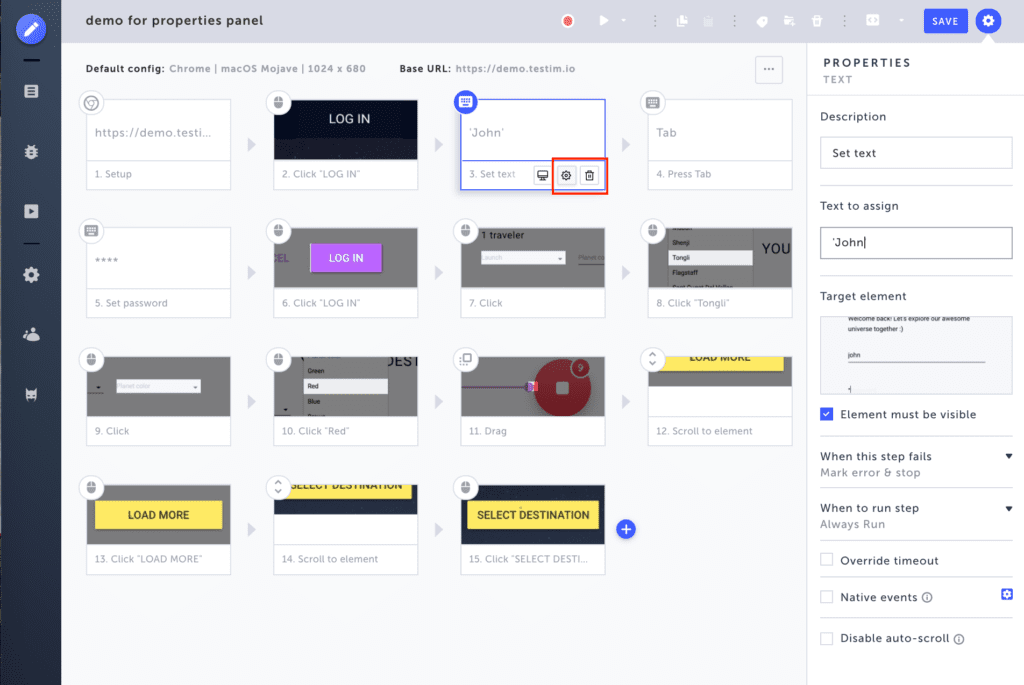Click the Target element preview image
This screenshot has width=1024, height=685.
(x=916, y=355)
